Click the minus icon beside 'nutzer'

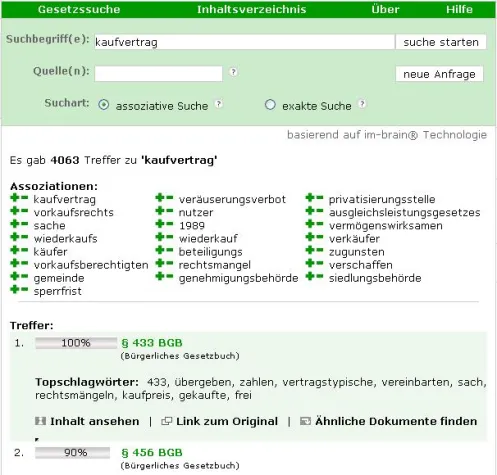(169, 211)
